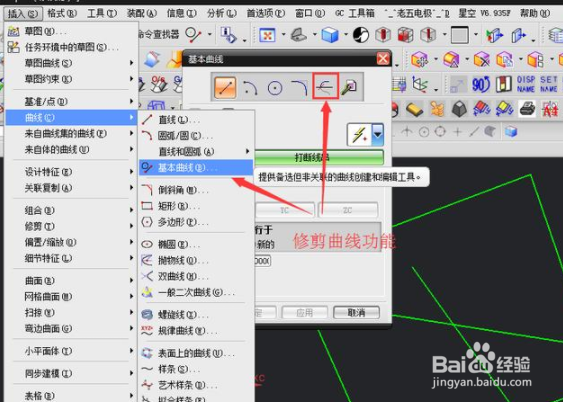Toggle the arc center snap point

coord(424,132)
